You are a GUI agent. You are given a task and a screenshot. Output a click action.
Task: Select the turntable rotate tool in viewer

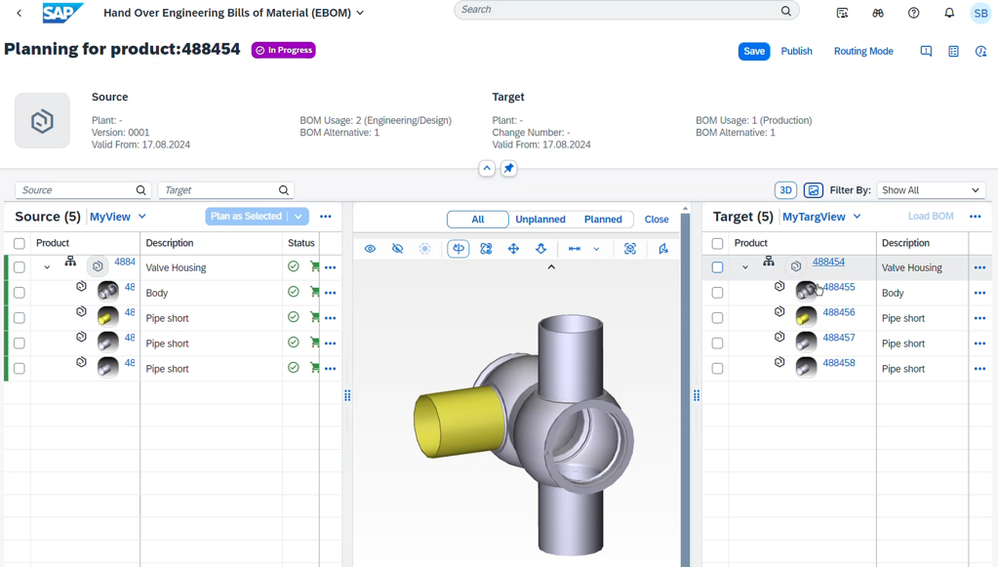458,249
